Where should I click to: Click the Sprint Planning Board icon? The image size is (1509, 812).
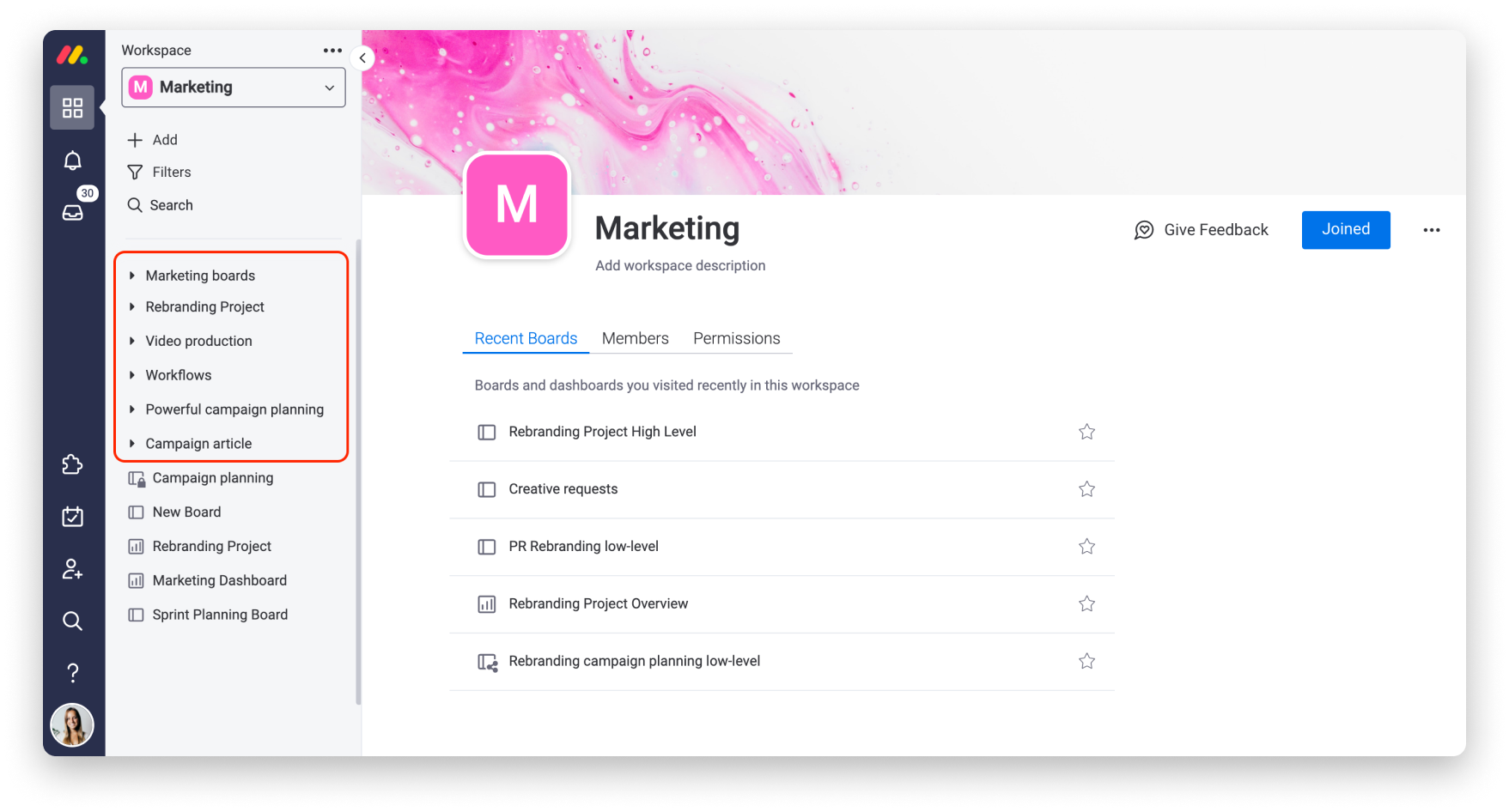pos(136,615)
